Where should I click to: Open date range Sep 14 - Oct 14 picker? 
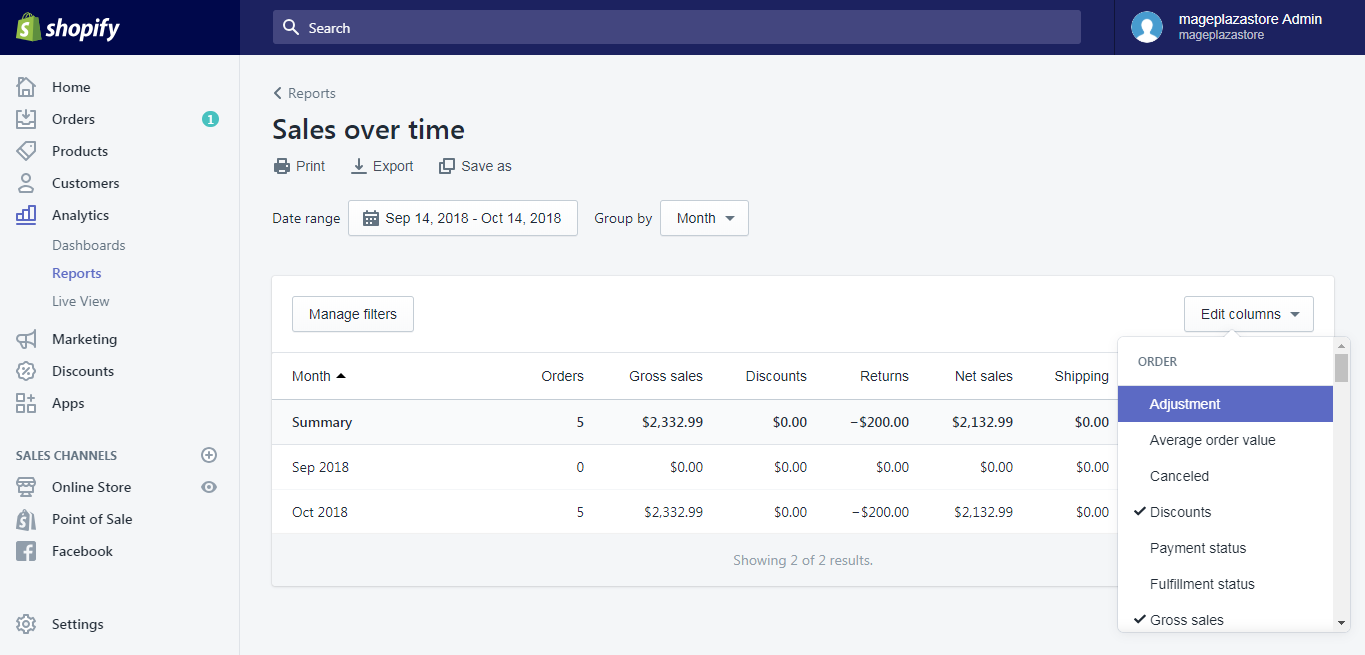coord(463,218)
